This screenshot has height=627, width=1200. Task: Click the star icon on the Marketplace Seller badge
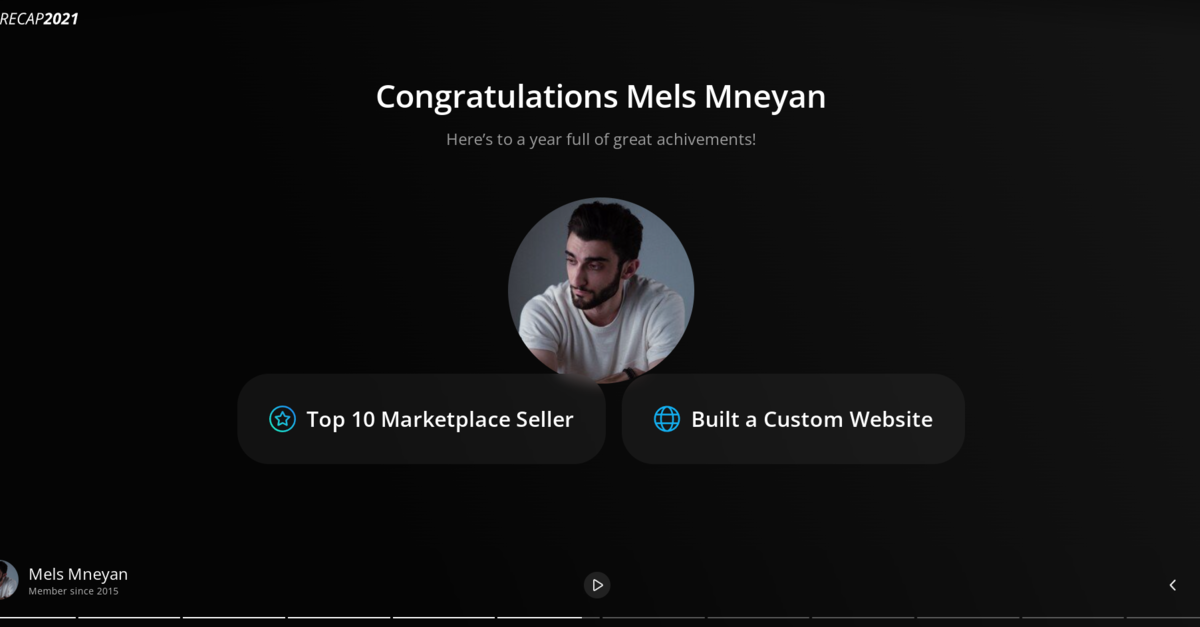click(x=283, y=419)
